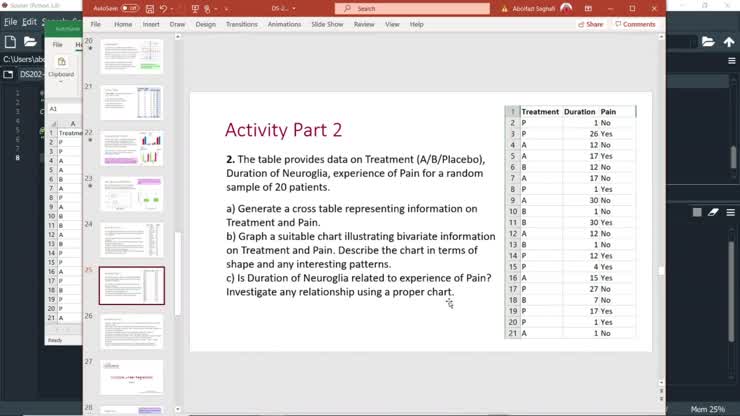Screen dimensions: 740x416
Task: Open the Spyder Edit menu
Action: click(29, 22)
